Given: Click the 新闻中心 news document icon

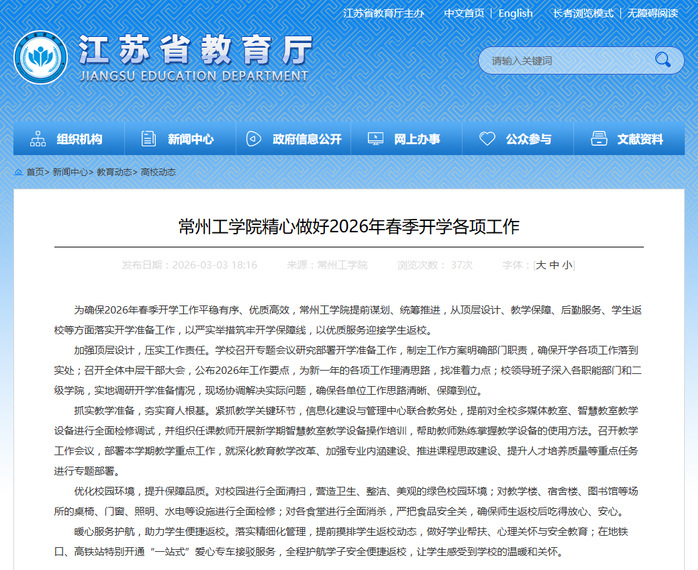Looking at the screenshot, I should click(149, 139).
